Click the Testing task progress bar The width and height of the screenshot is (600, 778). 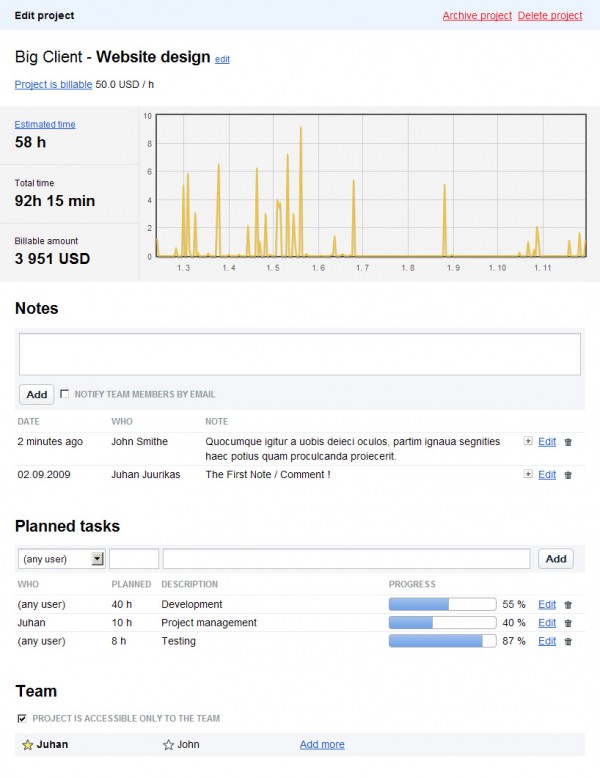click(x=442, y=641)
